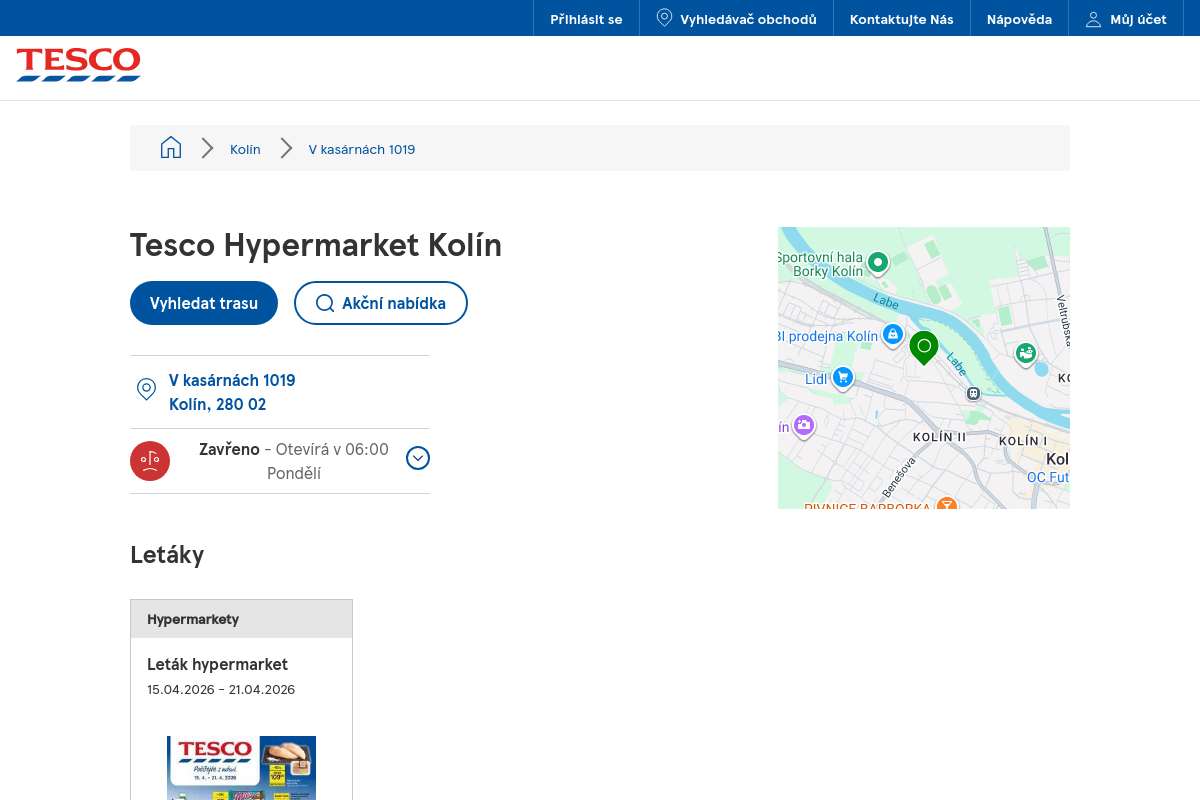1200x800 pixels.
Task: Click the purple camera map marker
Action: [804, 426]
